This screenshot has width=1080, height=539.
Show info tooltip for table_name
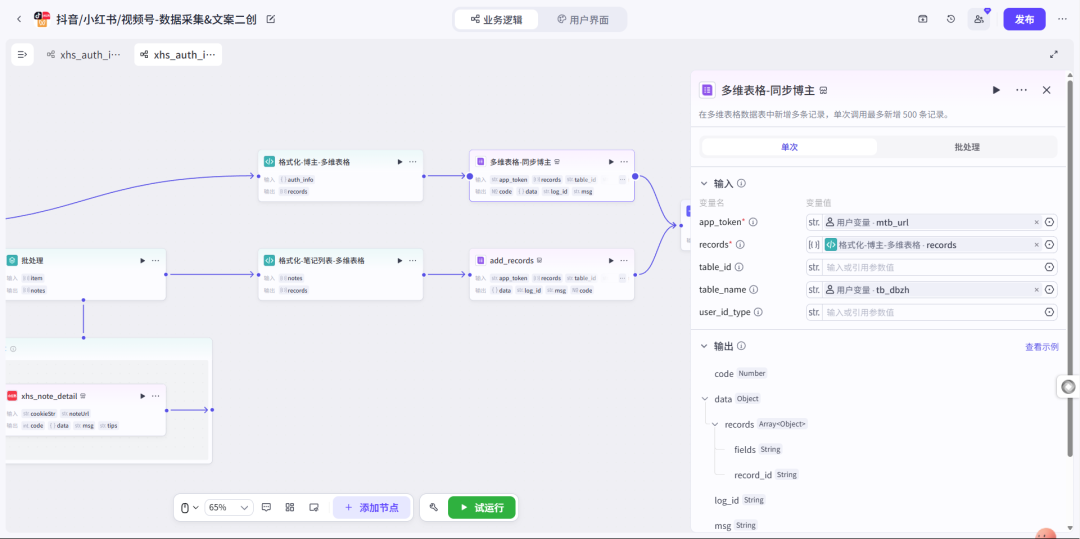[754, 290]
